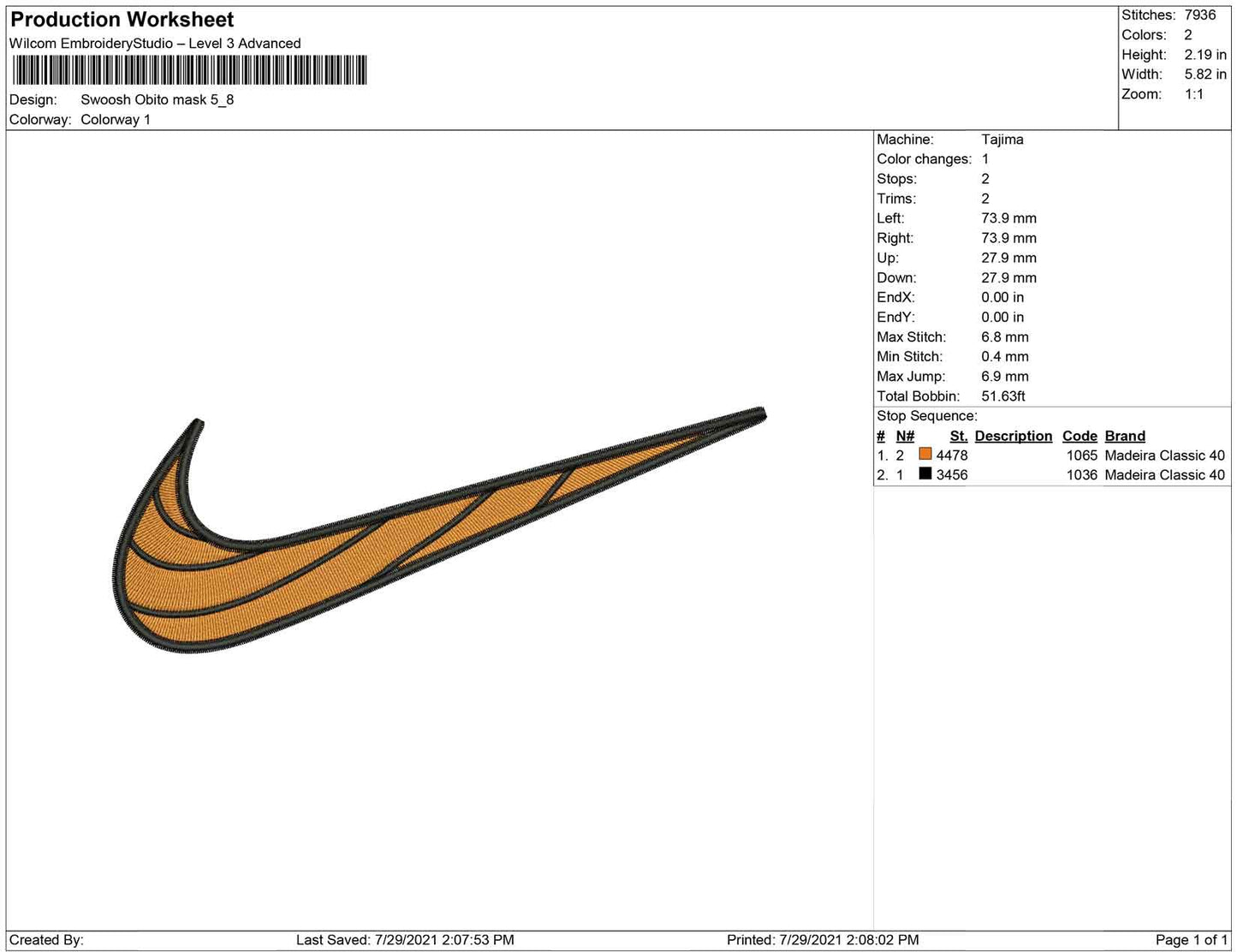
Task: Click the width value "5.82 in"
Action: [1205, 74]
